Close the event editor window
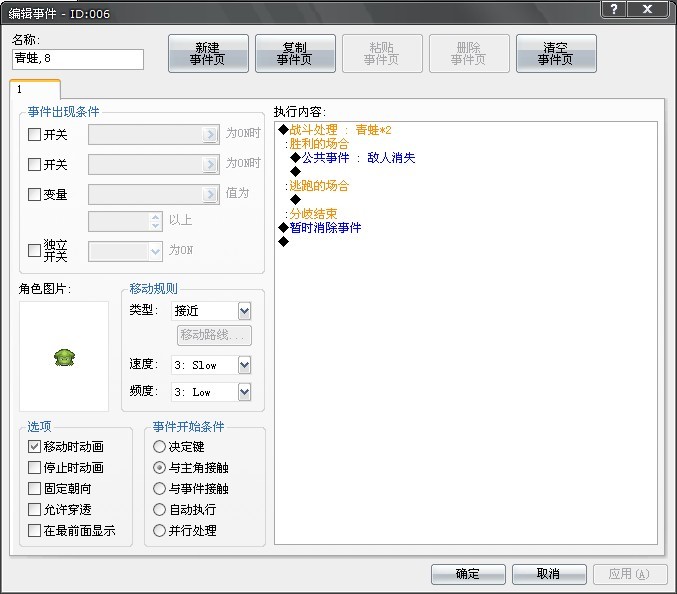Screen dimensions: 677x594 (647, 9)
